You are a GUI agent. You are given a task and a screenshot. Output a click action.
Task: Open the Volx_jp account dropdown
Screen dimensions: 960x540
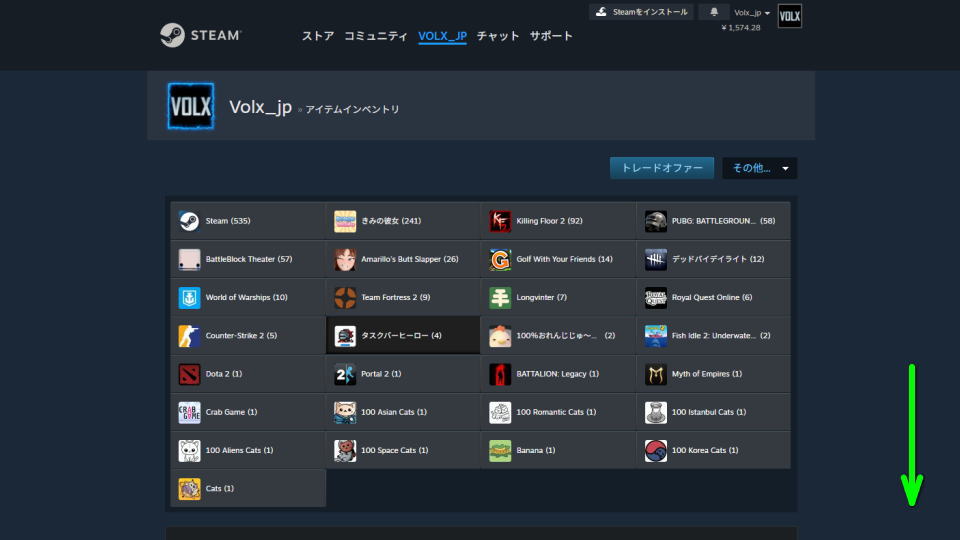pos(752,13)
